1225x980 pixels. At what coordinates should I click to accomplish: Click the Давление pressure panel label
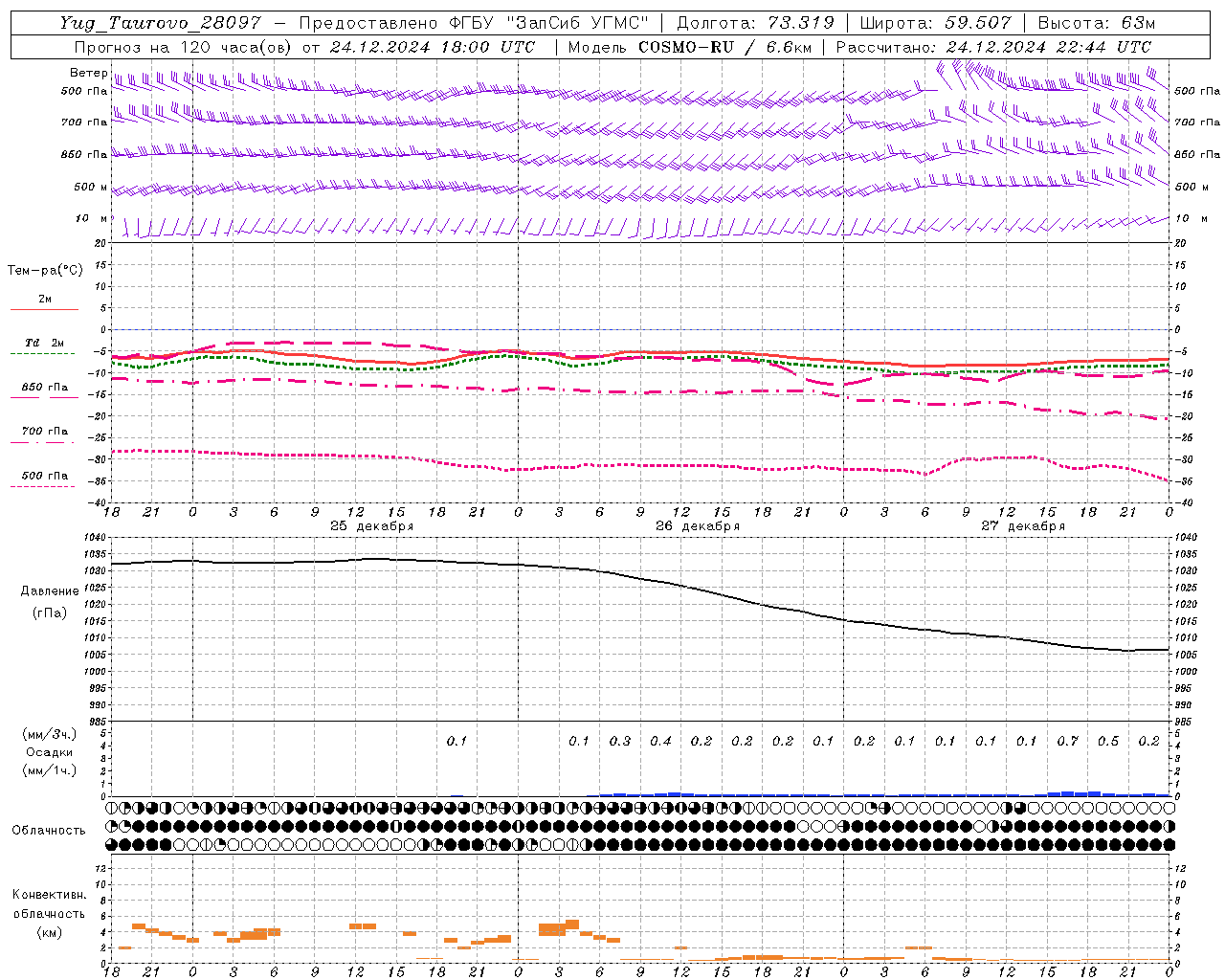tap(49, 591)
